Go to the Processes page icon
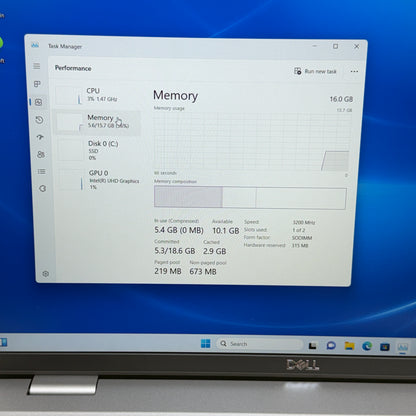Screen dimensions: 416x416 pyautogui.click(x=37, y=84)
